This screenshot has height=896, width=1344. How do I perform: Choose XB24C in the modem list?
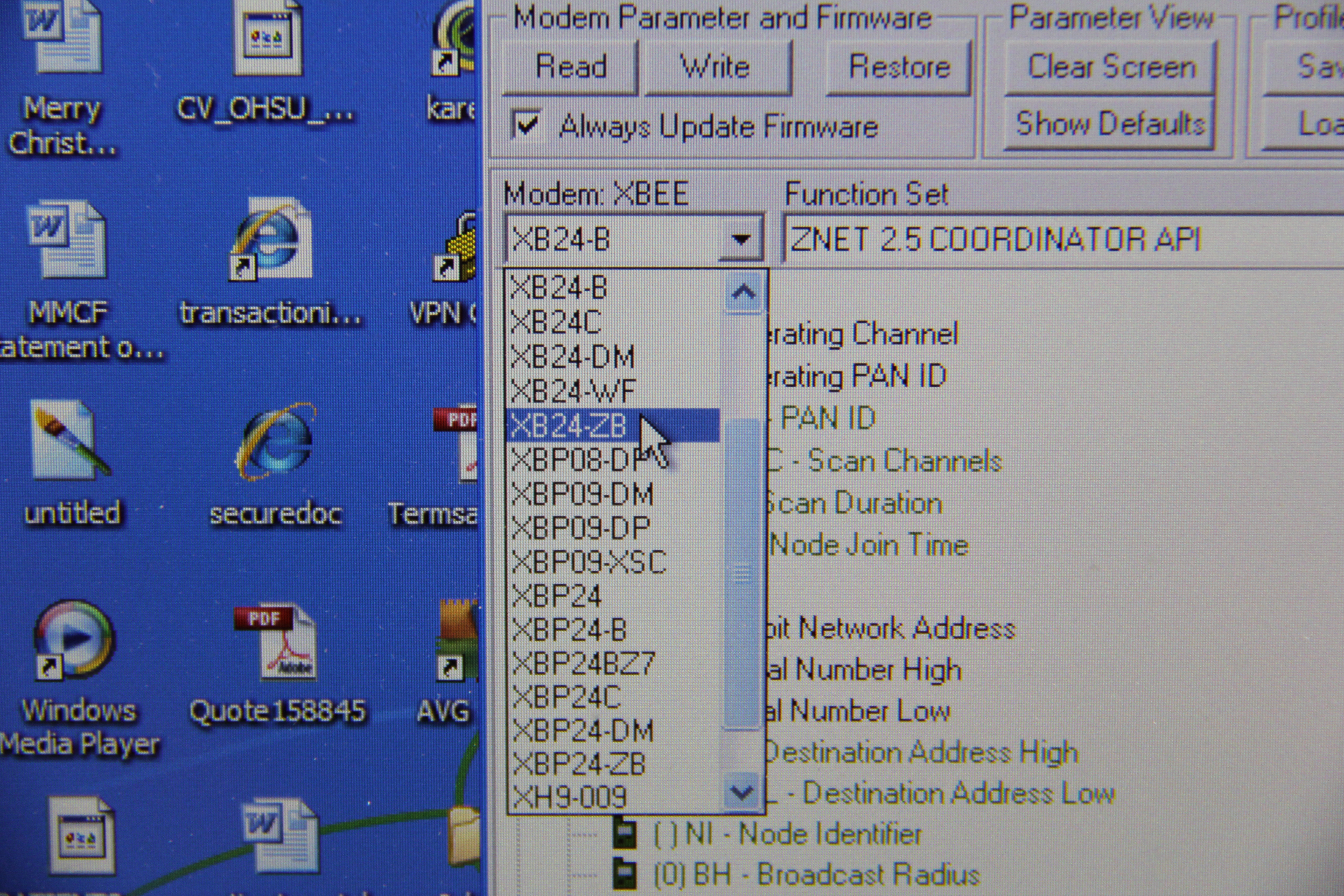click(x=614, y=322)
